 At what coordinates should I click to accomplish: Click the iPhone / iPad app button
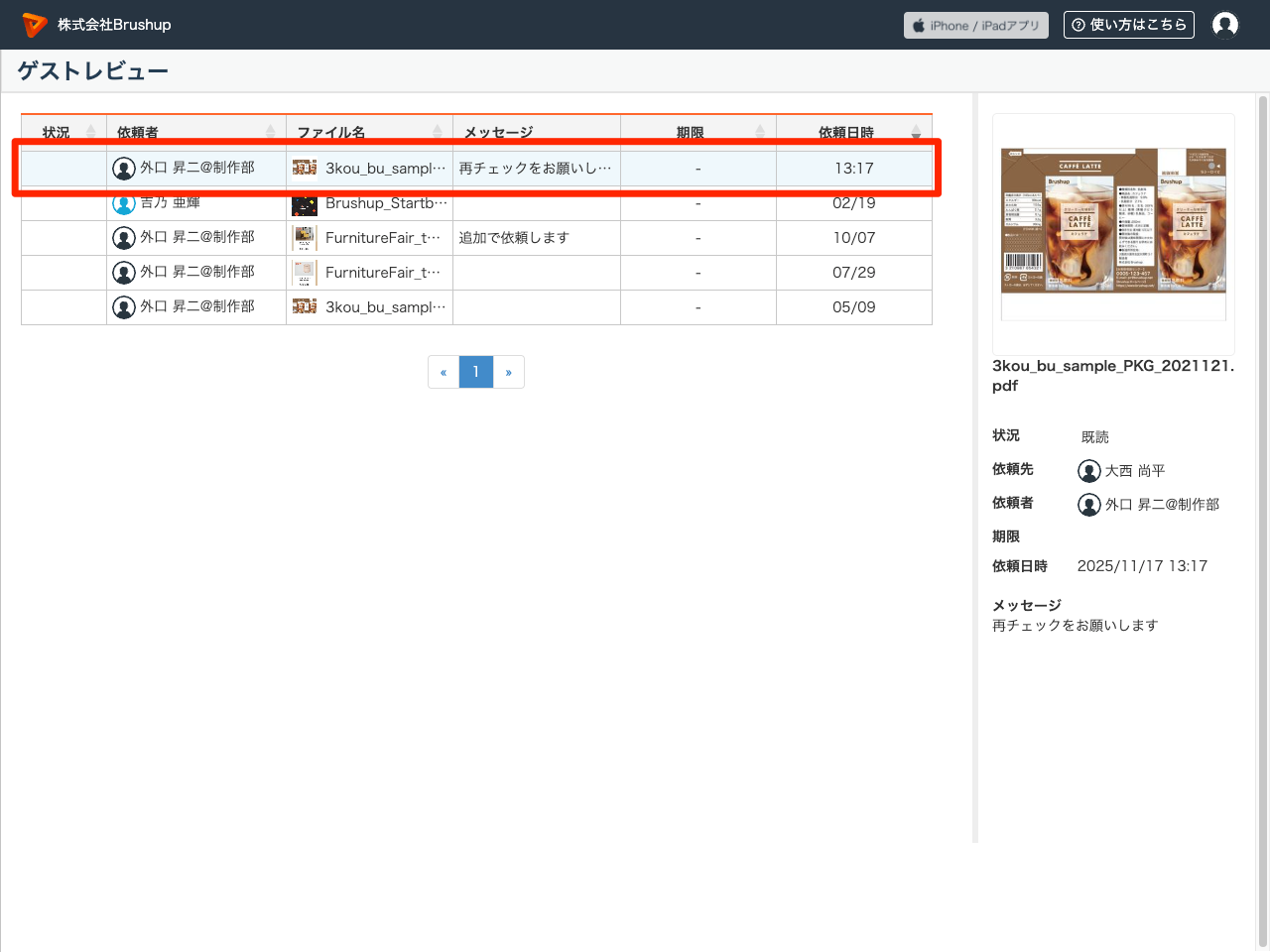(975, 26)
